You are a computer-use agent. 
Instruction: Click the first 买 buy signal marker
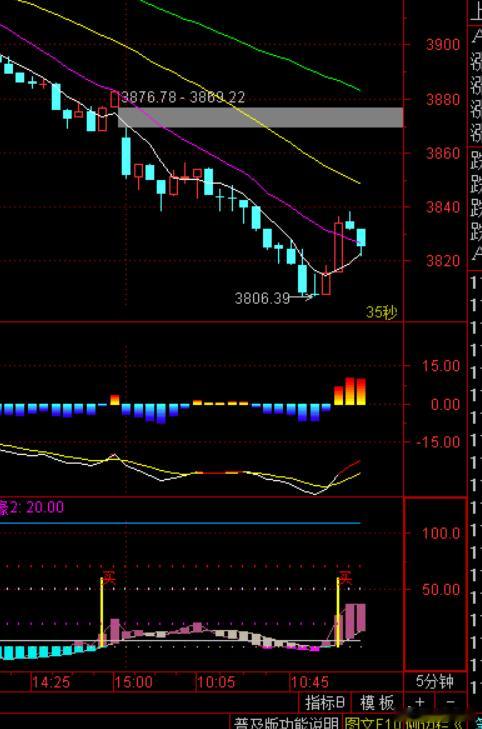[109, 578]
